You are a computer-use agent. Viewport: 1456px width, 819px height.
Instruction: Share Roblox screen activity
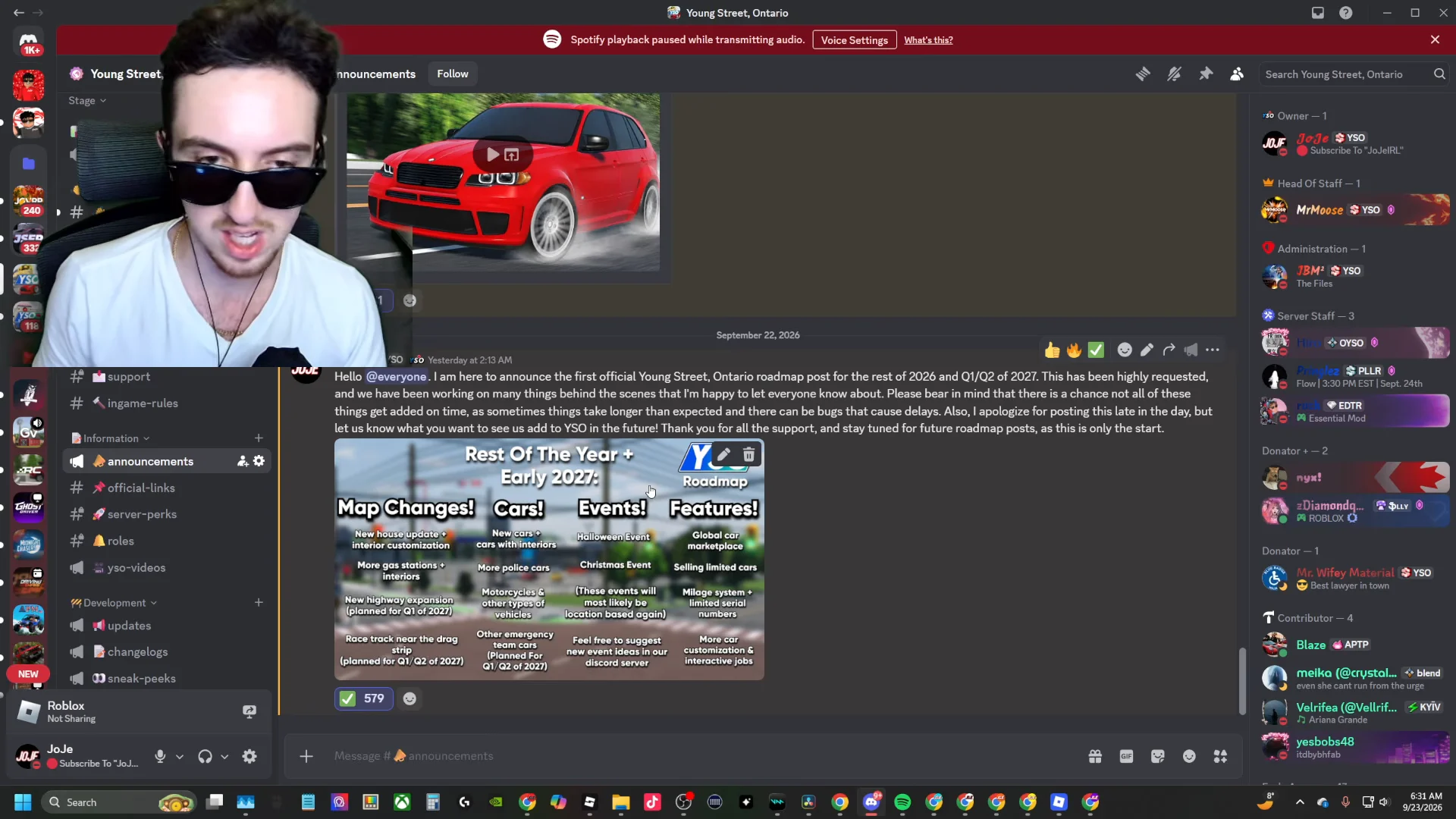(x=249, y=711)
